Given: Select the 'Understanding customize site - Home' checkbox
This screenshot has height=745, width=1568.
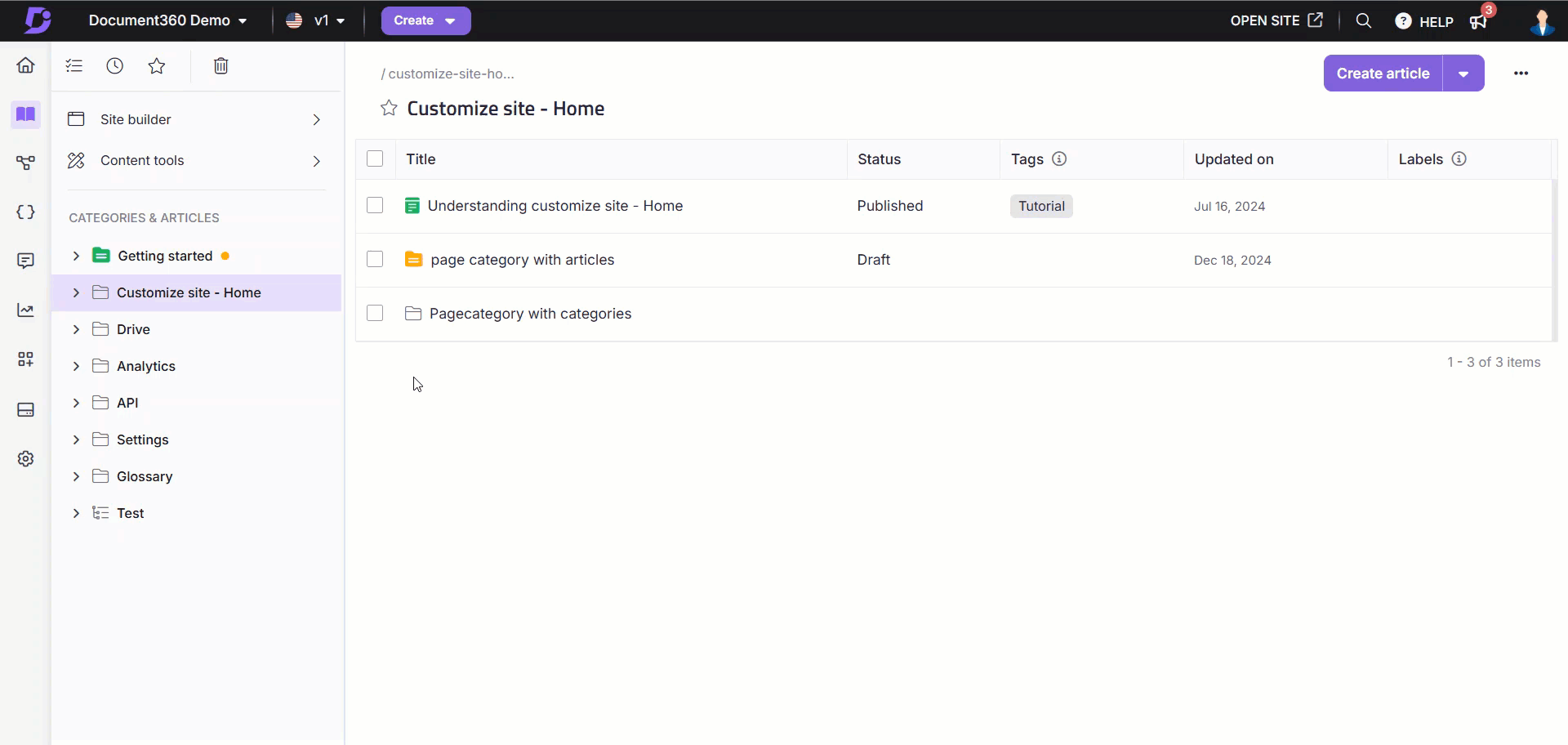Looking at the screenshot, I should tap(375, 206).
